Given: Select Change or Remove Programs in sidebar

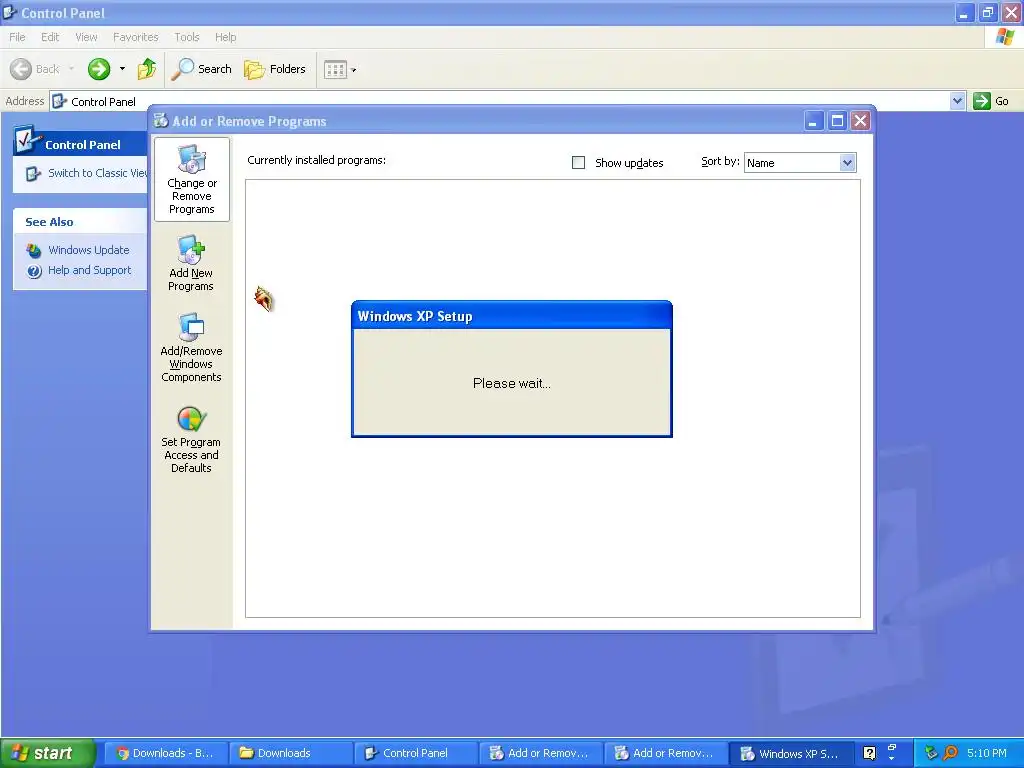Looking at the screenshot, I should point(191,179).
